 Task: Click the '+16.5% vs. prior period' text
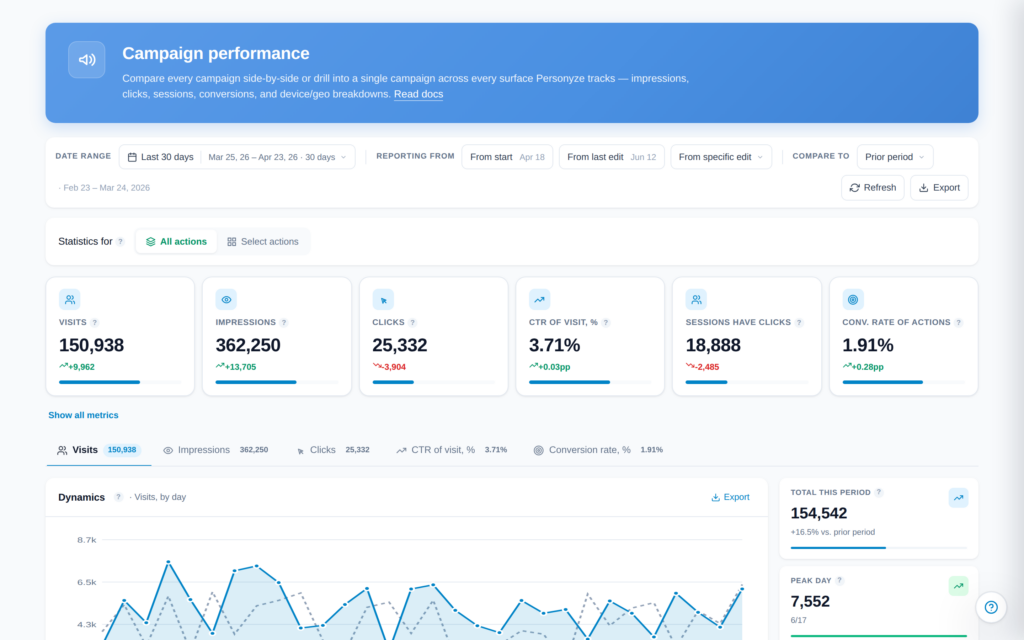(x=833, y=532)
